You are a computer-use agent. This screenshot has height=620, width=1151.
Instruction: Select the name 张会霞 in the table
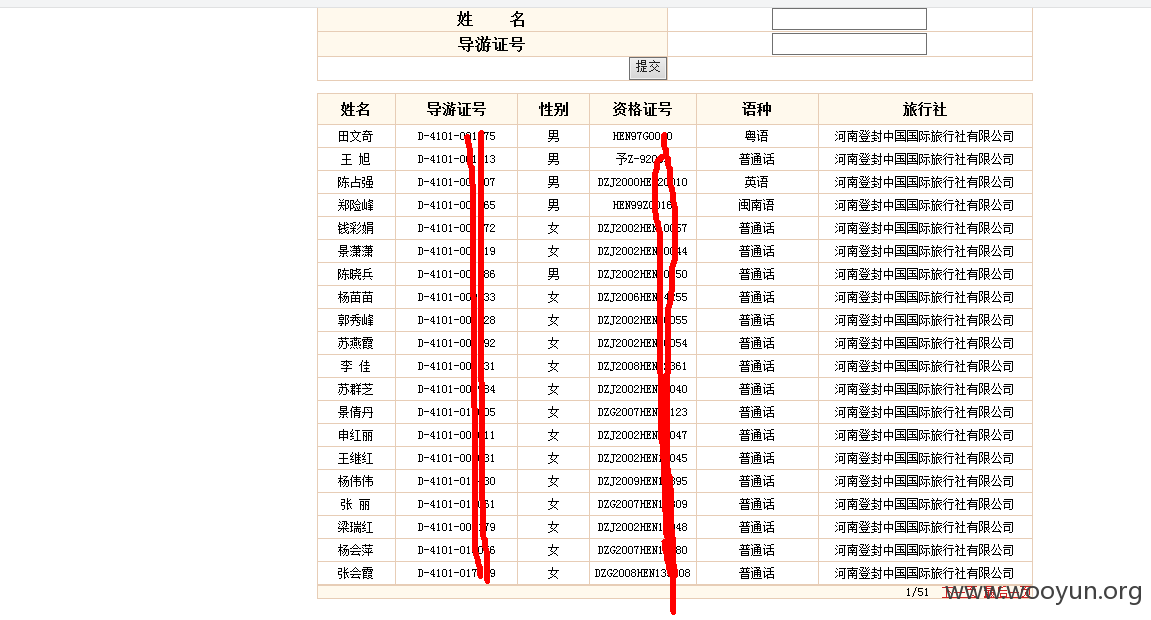click(356, 573)
